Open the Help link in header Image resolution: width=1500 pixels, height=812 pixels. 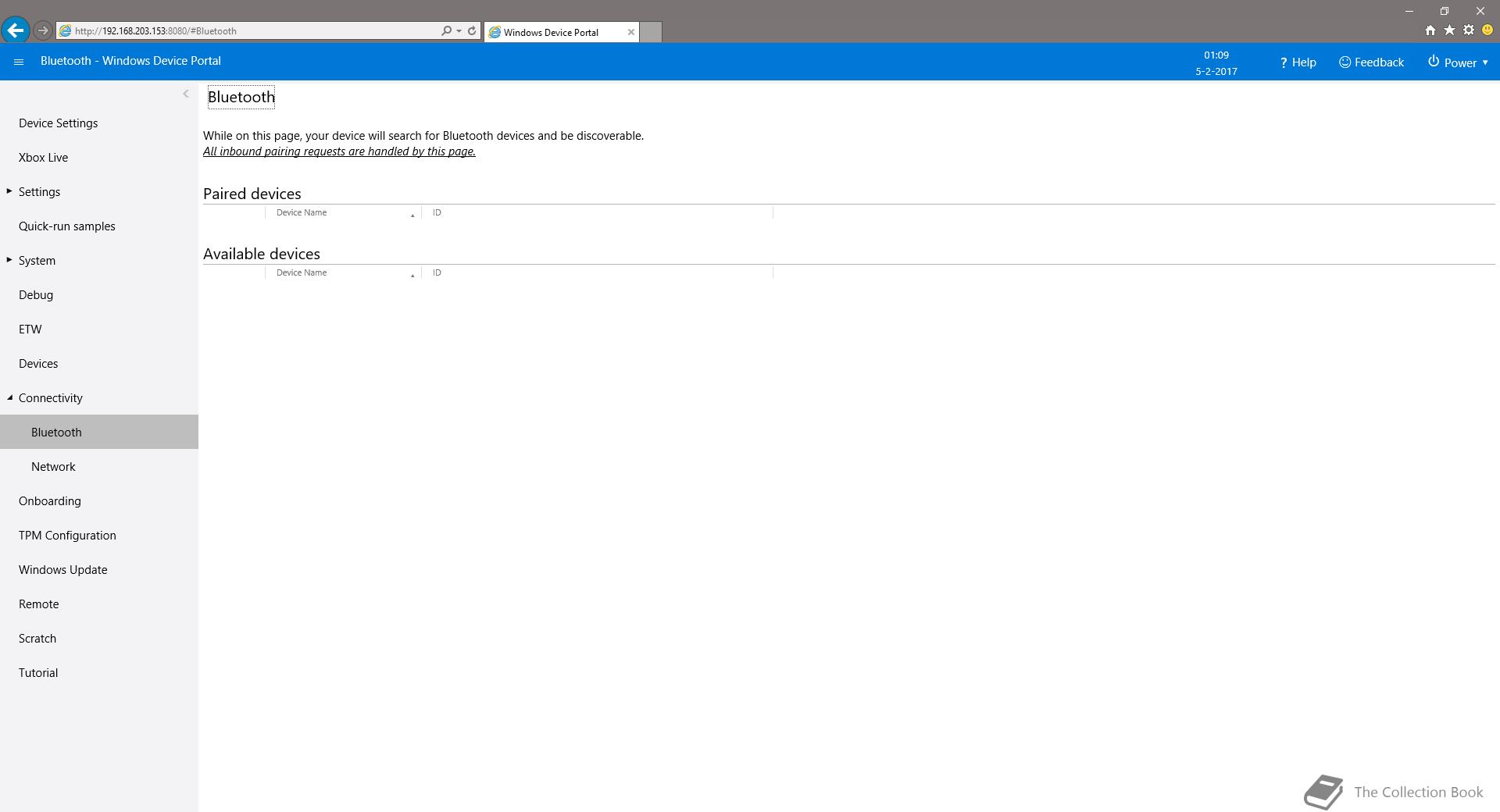coord(1298,62)
